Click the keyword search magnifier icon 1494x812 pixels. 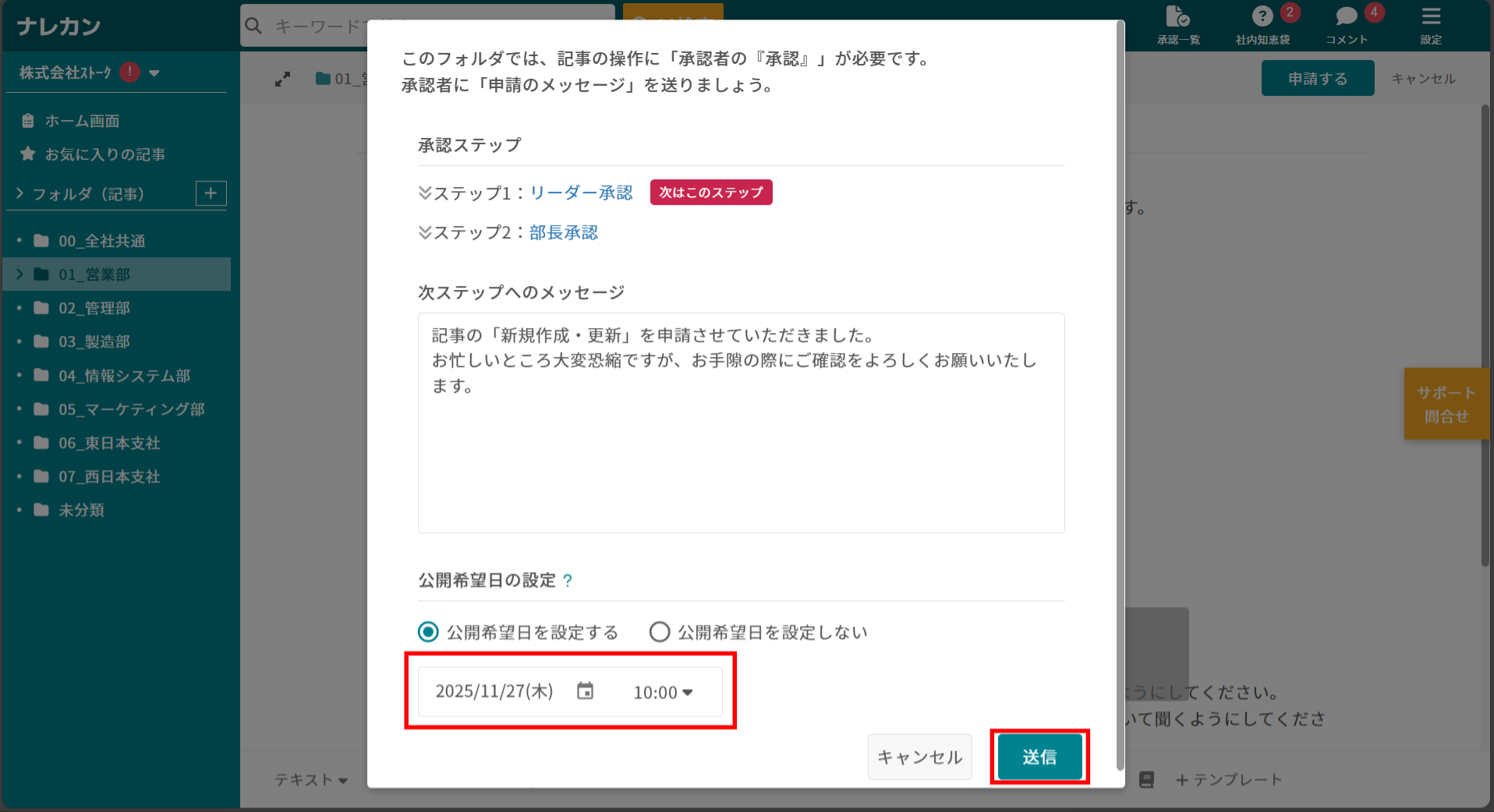tap(253, 25)
